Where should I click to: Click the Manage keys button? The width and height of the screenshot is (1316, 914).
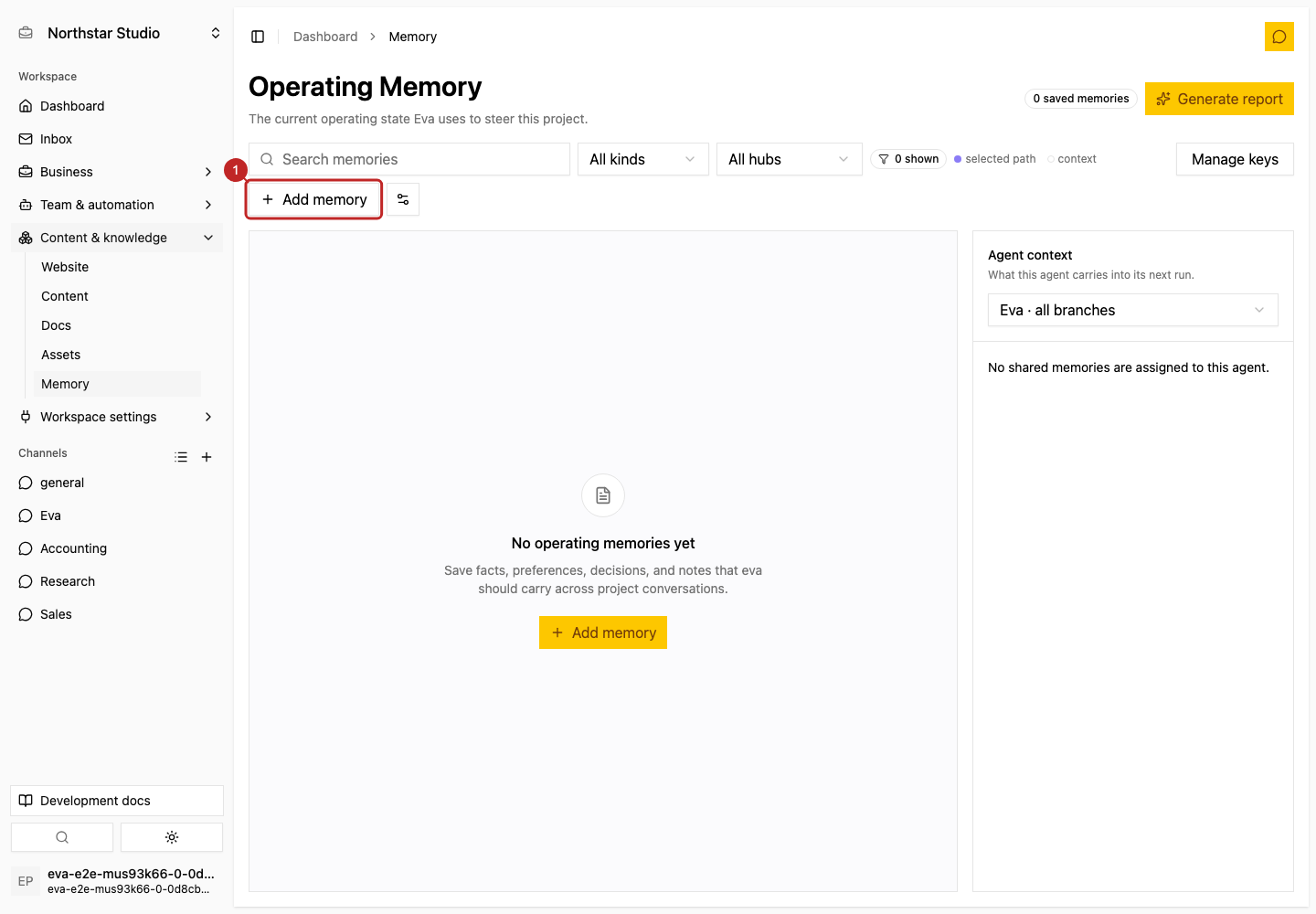click(x=1235, y=159)
